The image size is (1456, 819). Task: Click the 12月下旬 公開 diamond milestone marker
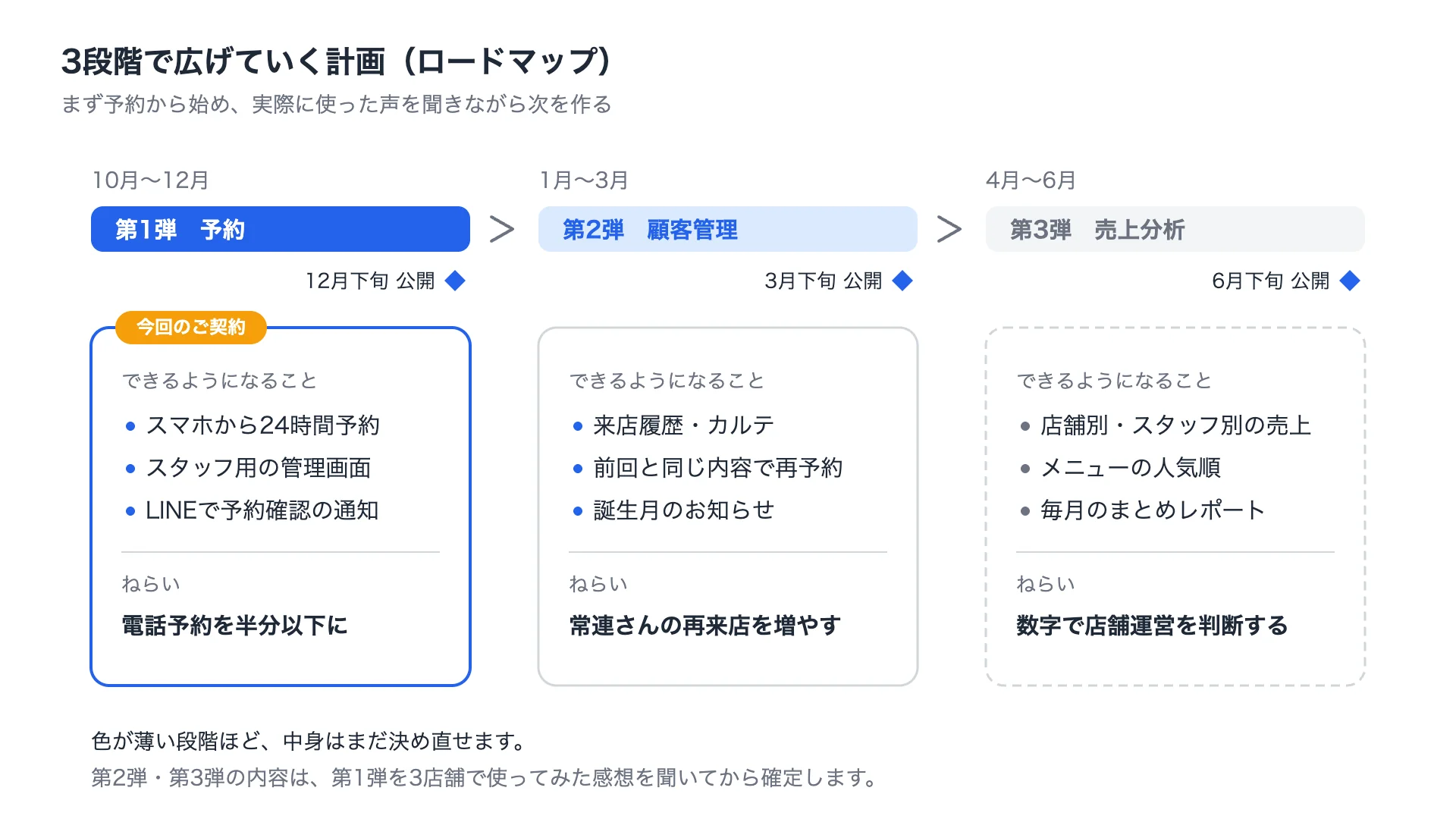click(455, 281)
